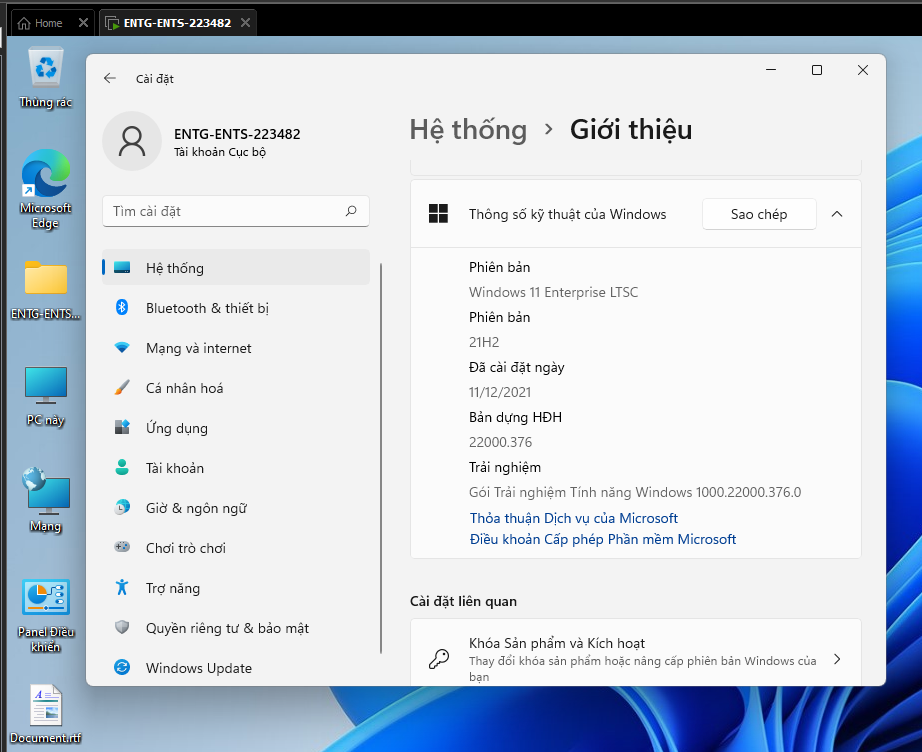Minimize the Settings window

point(771,70)
